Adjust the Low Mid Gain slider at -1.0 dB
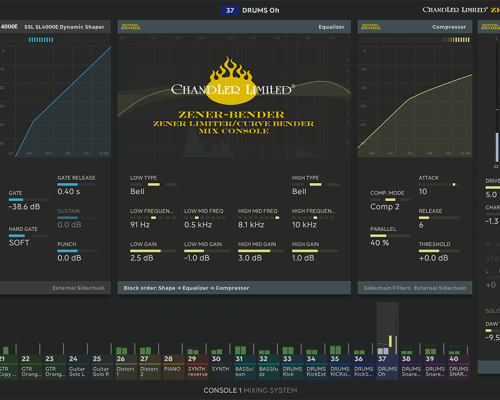 [207, 251]
